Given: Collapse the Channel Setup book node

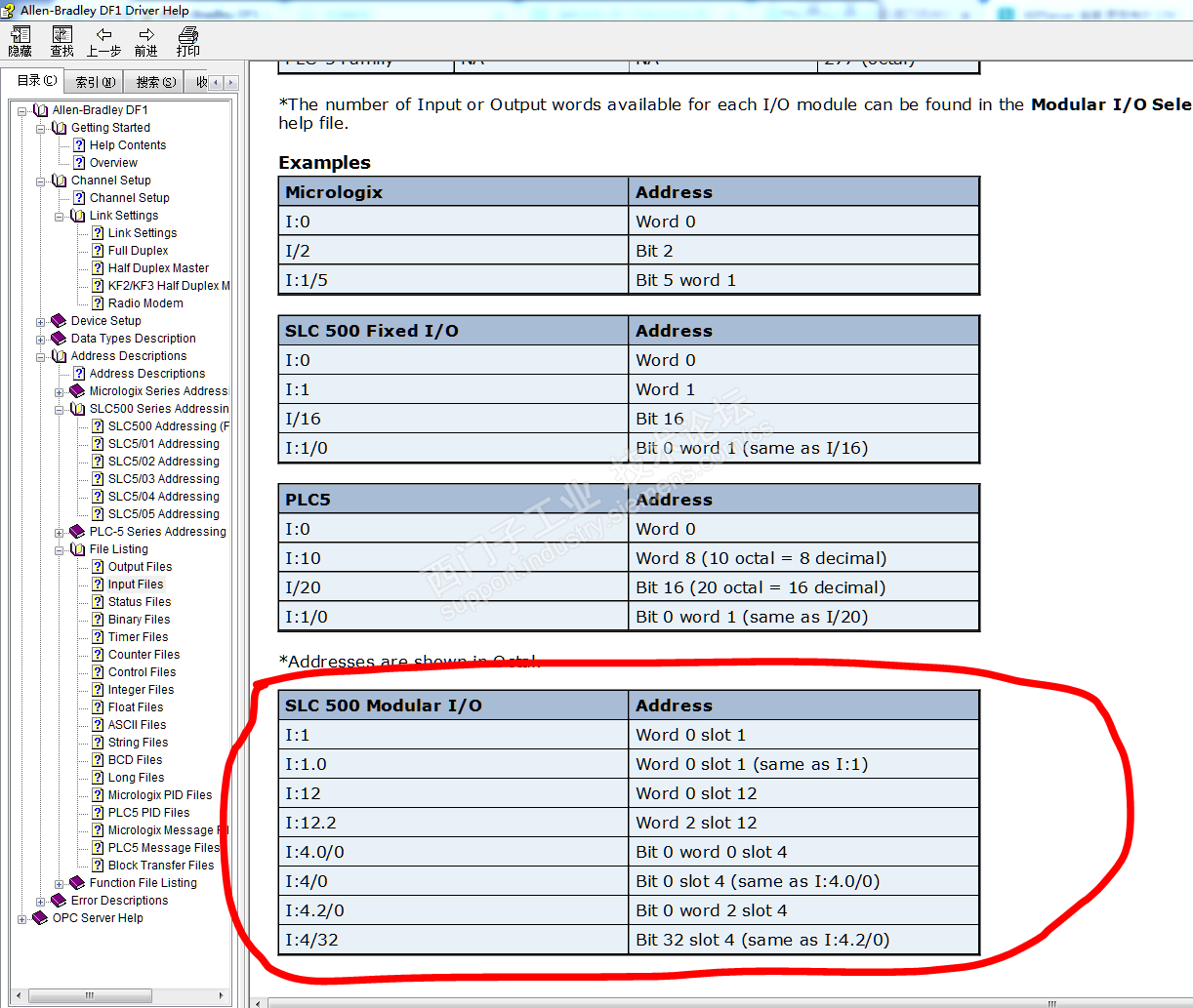Looking at the screenshot, I should point(41,181).
